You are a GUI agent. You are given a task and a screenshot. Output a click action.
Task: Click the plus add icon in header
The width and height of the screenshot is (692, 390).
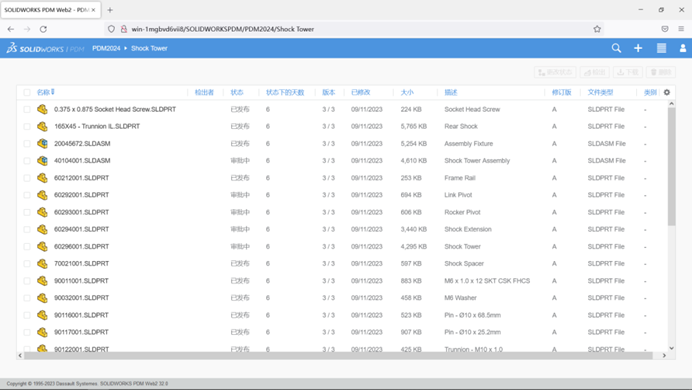(x=638, y=48)
